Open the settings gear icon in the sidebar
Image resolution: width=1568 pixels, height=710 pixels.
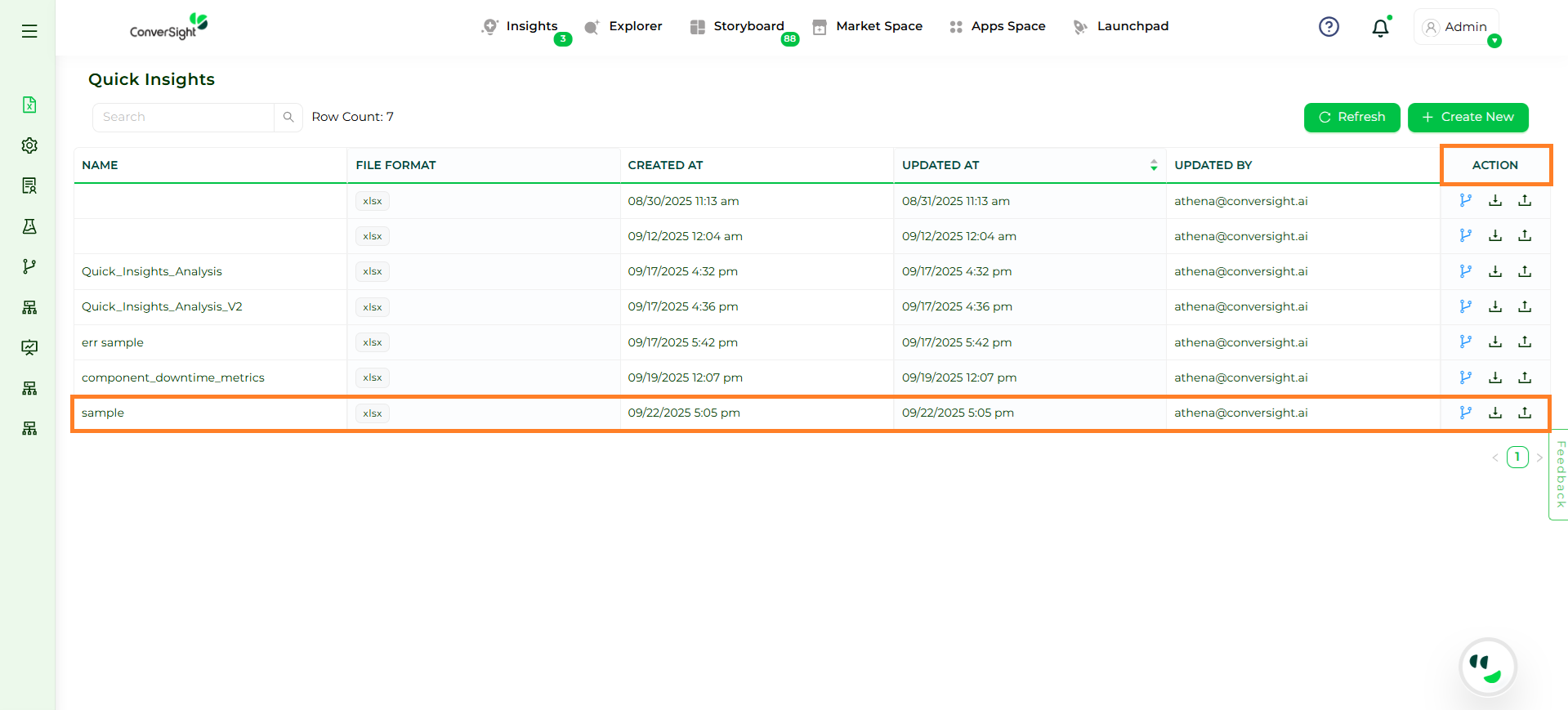click(29, 145)
